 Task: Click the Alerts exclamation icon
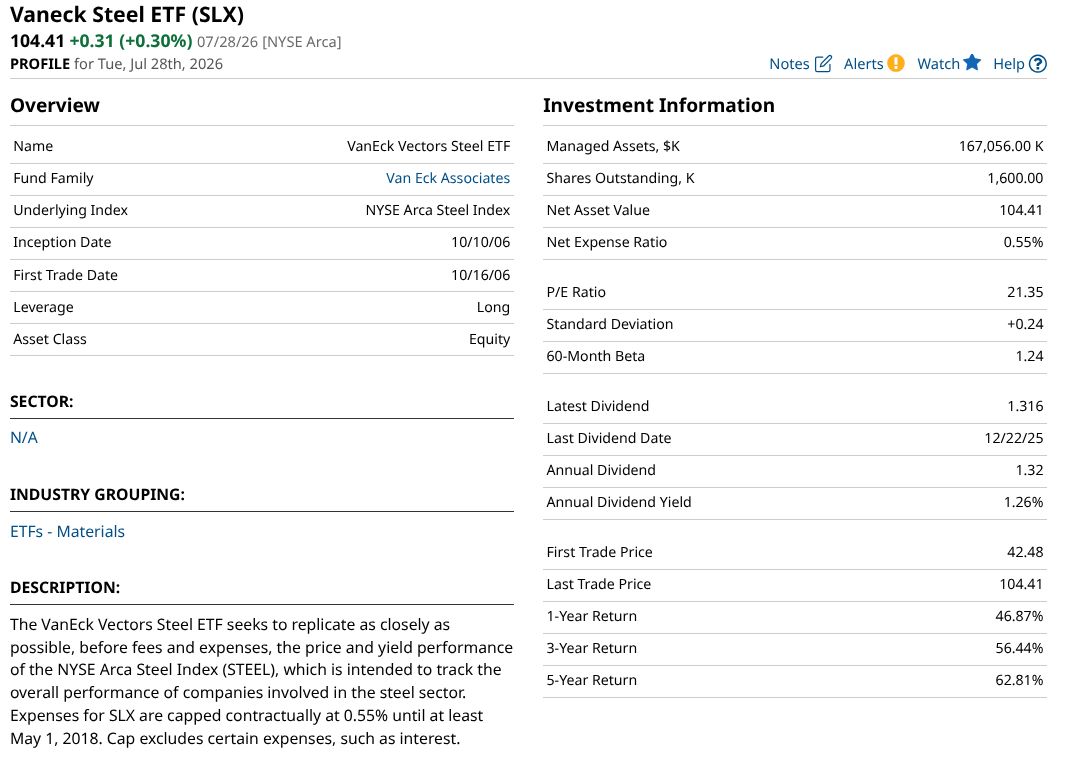point(896,63)
